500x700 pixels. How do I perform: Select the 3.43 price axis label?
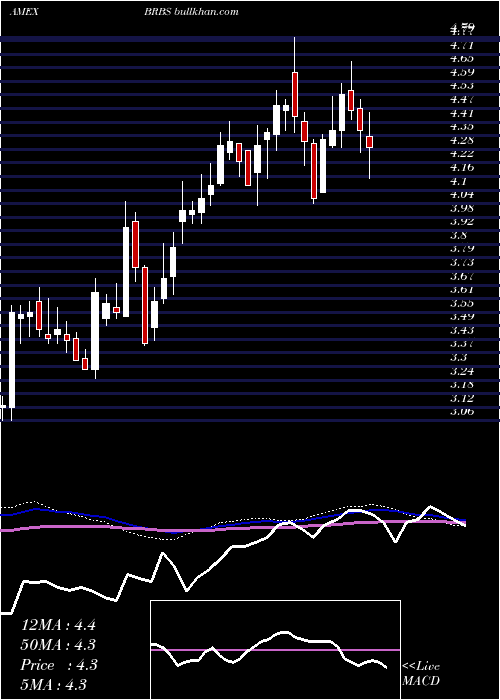462,330
